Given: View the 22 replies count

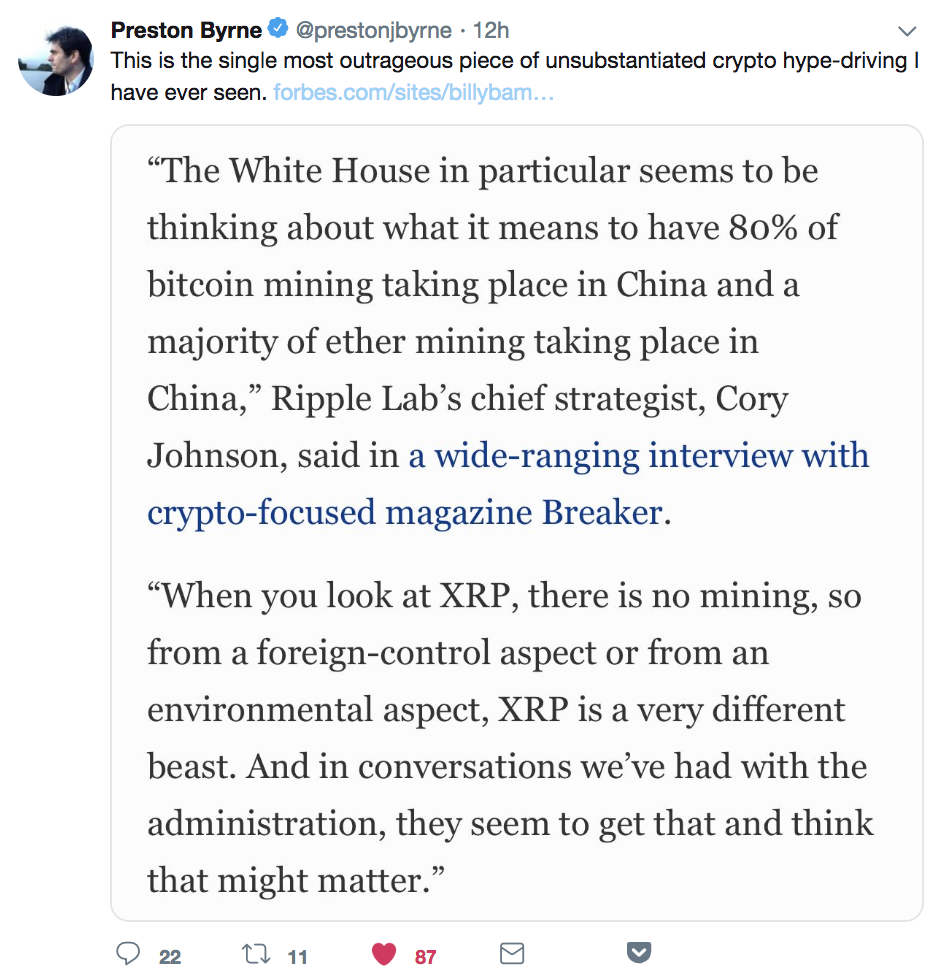Looking at the screenshot, I should point(170,957).
